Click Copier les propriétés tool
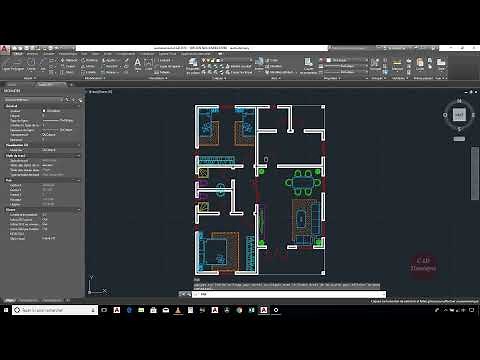 pyautogui.click(x=308, y=65)
